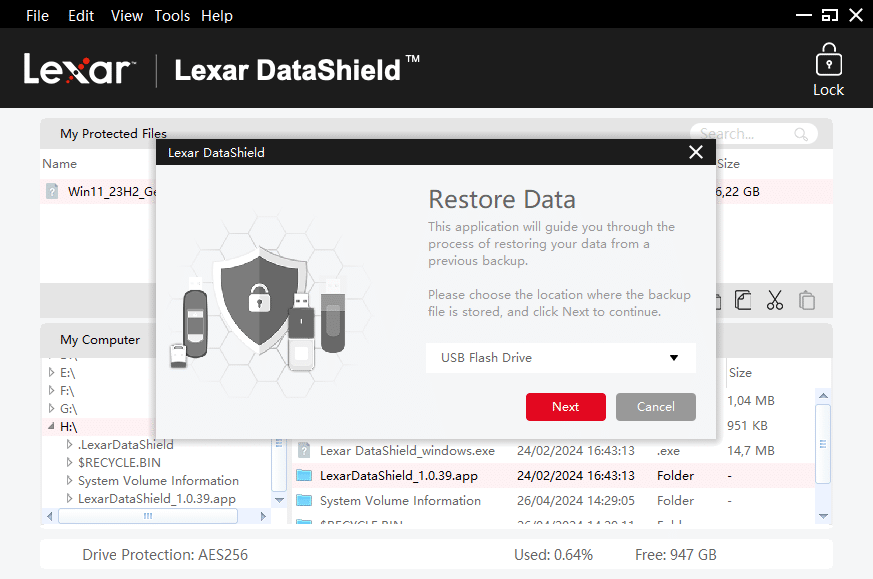
Task: Click the file icon beside Win11_23H2
Action: (x=52, y=192)
